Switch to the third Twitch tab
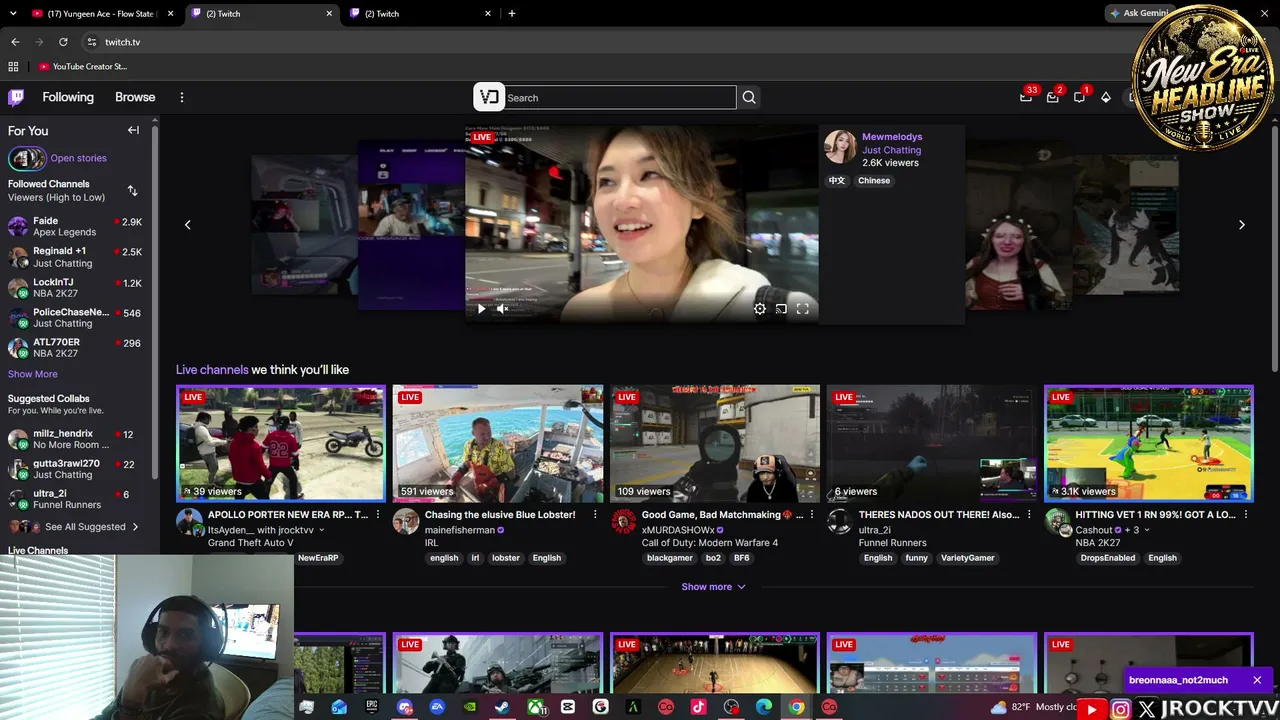The height and width of the screenshot is (720, 1280). (420, 13)
